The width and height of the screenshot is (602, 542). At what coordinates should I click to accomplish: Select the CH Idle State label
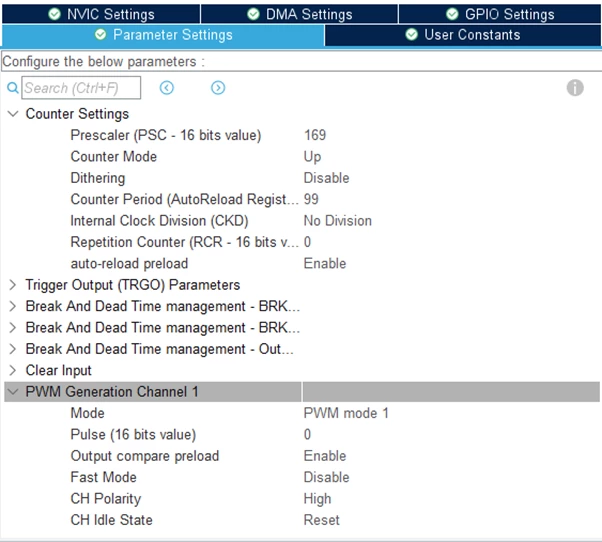tap(111, 520)
